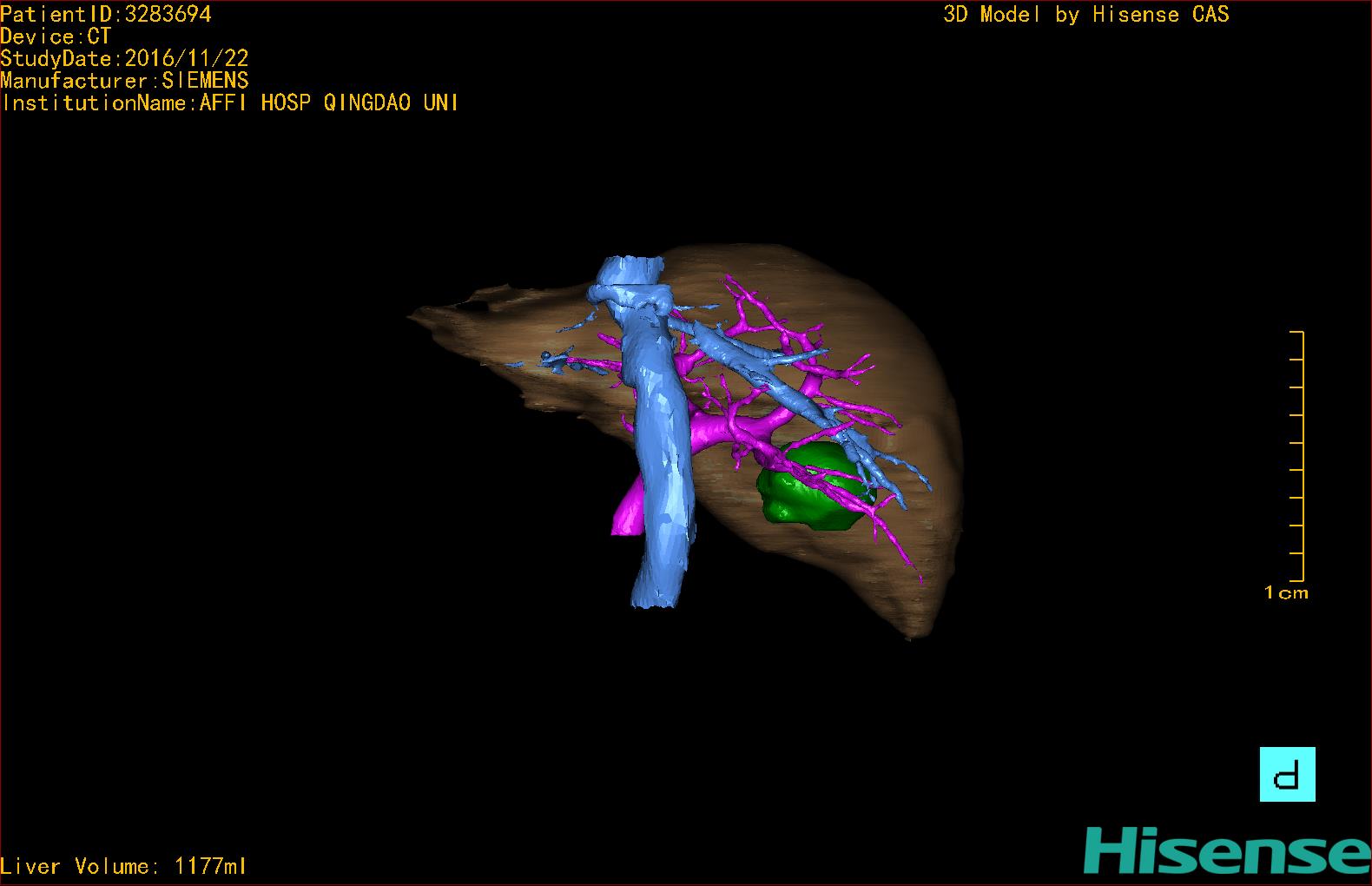Click the yellow scale ruler

1297,456
